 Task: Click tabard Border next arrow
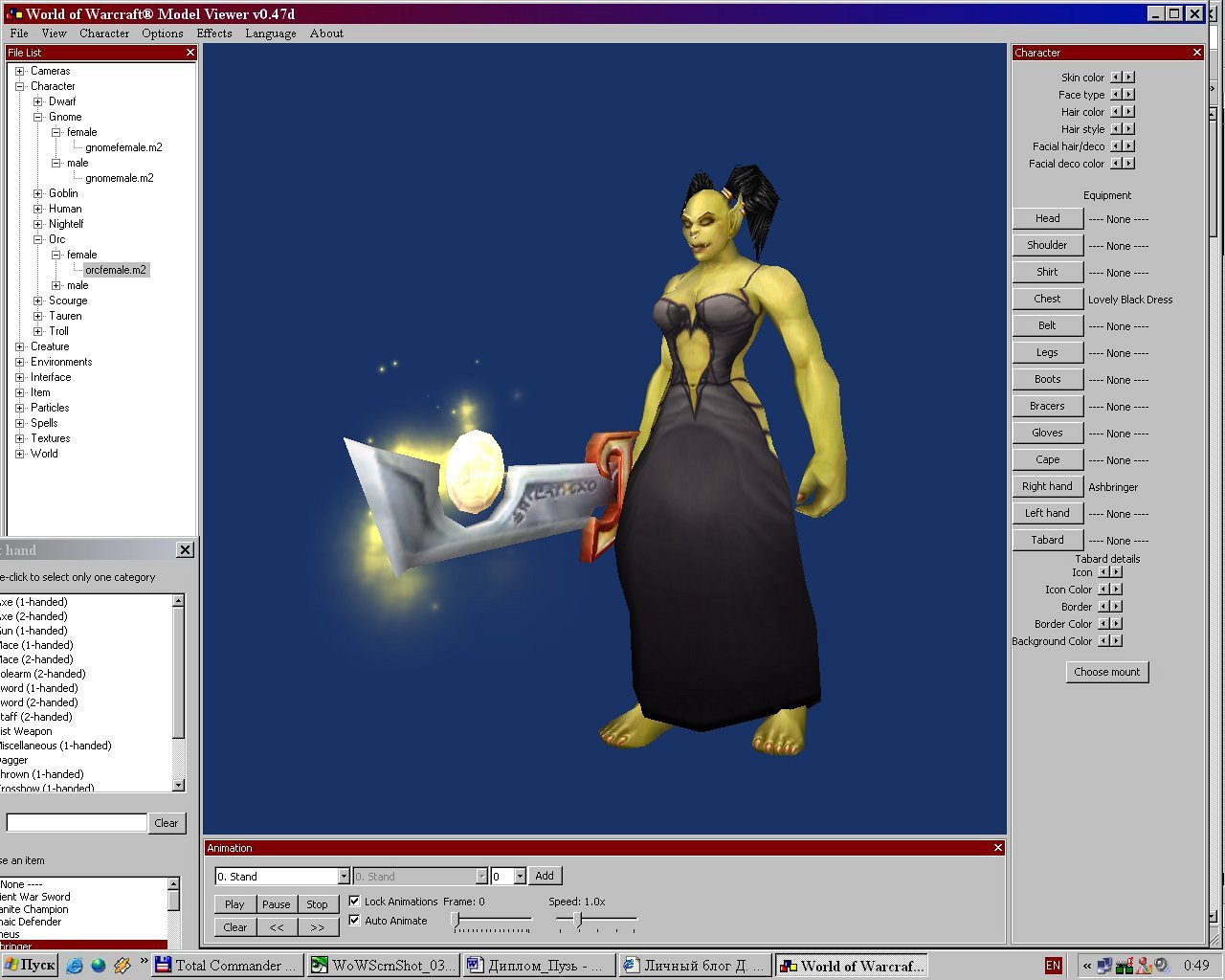(x=1117, y=607)
